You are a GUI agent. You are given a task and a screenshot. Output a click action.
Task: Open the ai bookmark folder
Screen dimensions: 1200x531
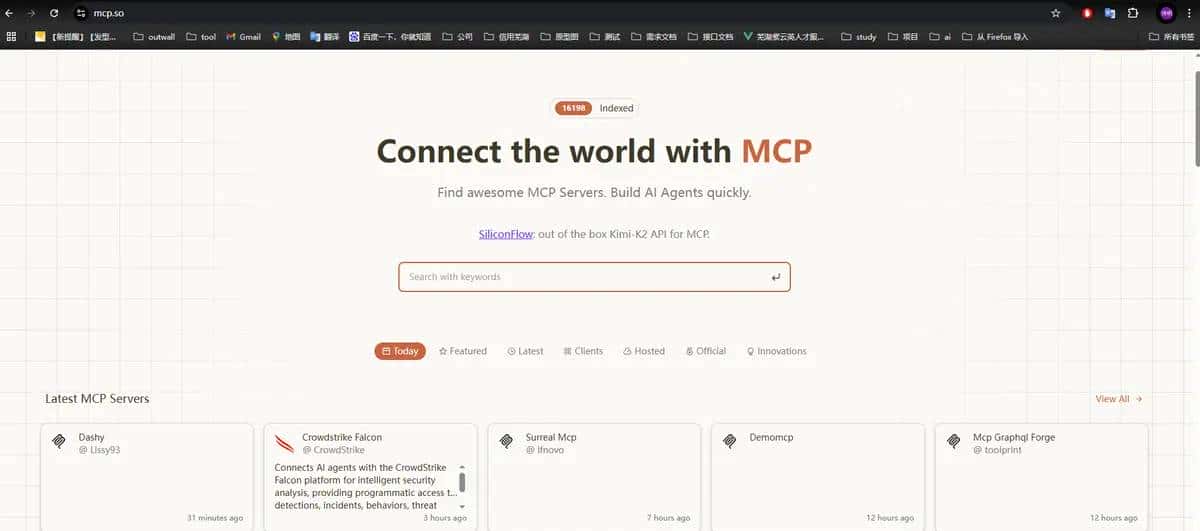tap(940, 37)
